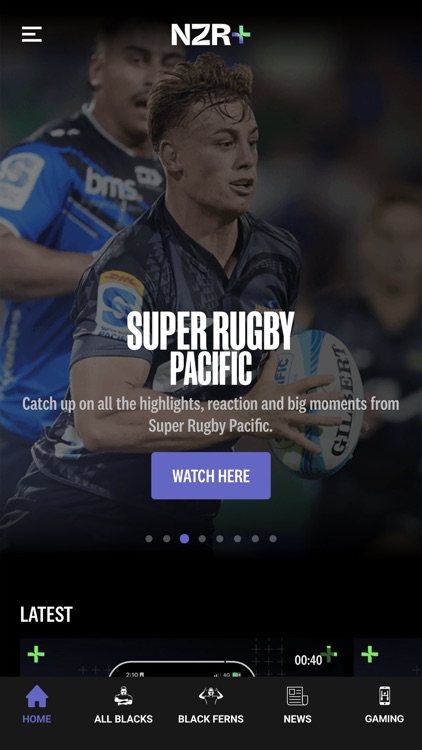The image size is (422, 750).
Task: Switch to the NEWS tab label
Action: coord(297,719)
